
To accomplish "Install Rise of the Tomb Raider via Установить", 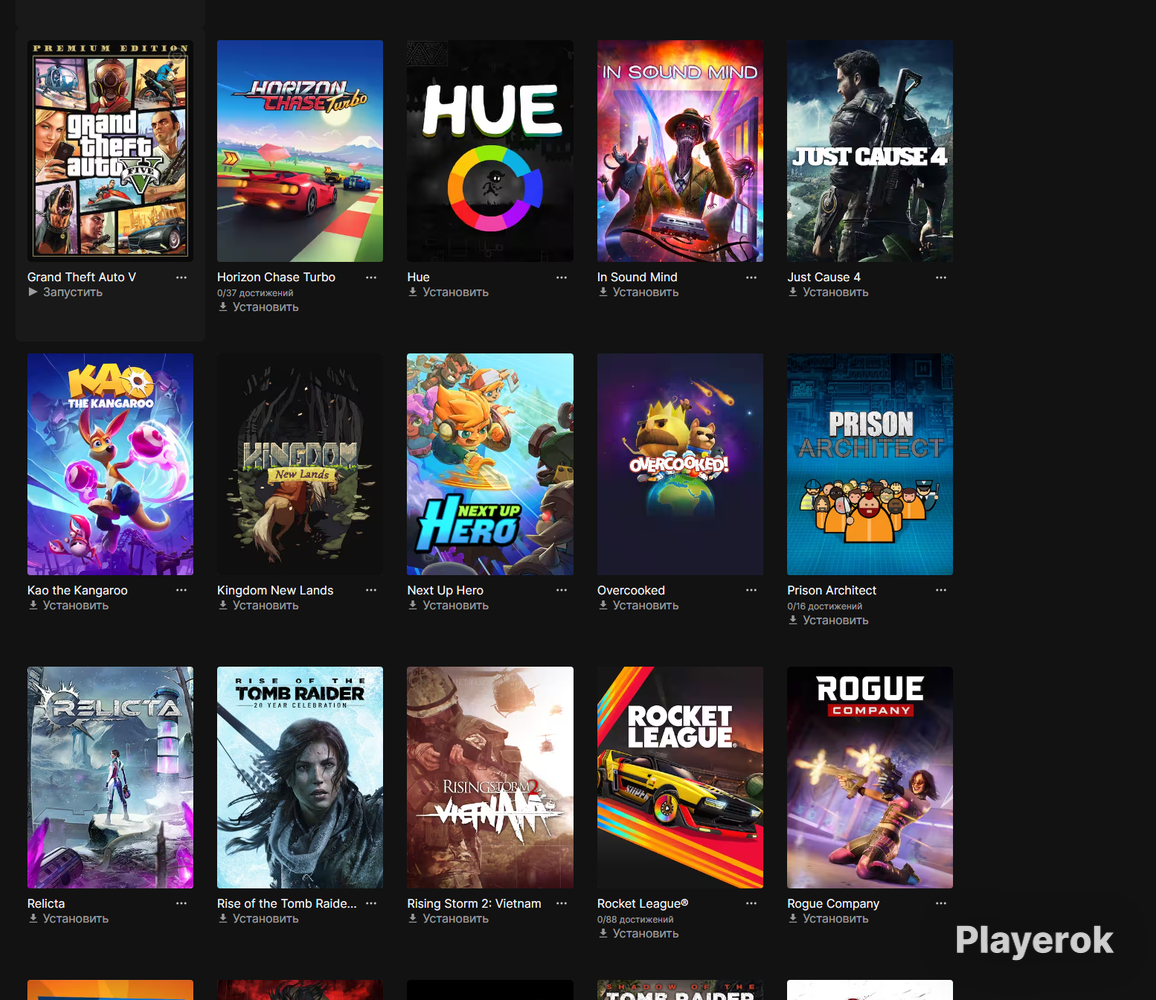I will pos(258,920).
